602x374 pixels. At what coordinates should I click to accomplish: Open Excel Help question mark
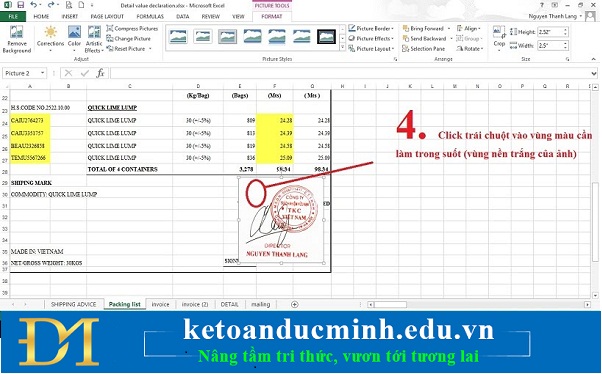[542, 5]
